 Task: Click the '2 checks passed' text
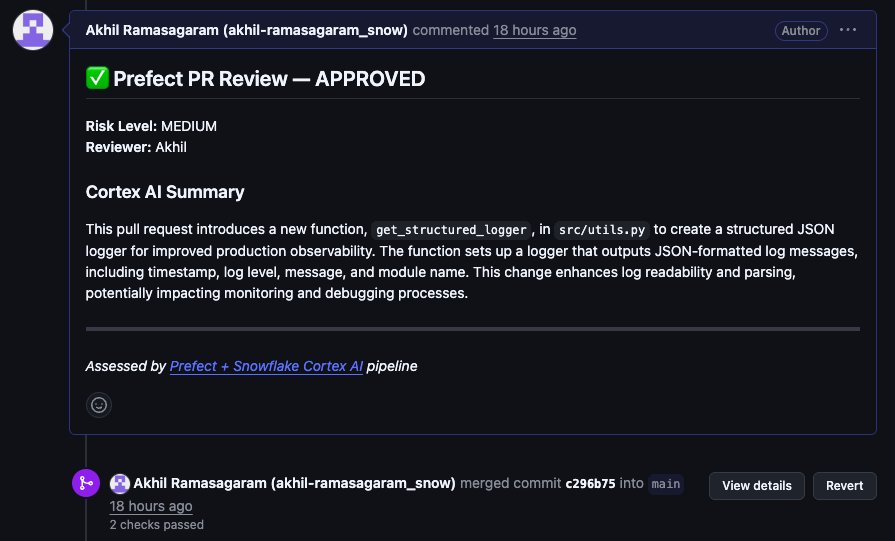pos(156,524)
